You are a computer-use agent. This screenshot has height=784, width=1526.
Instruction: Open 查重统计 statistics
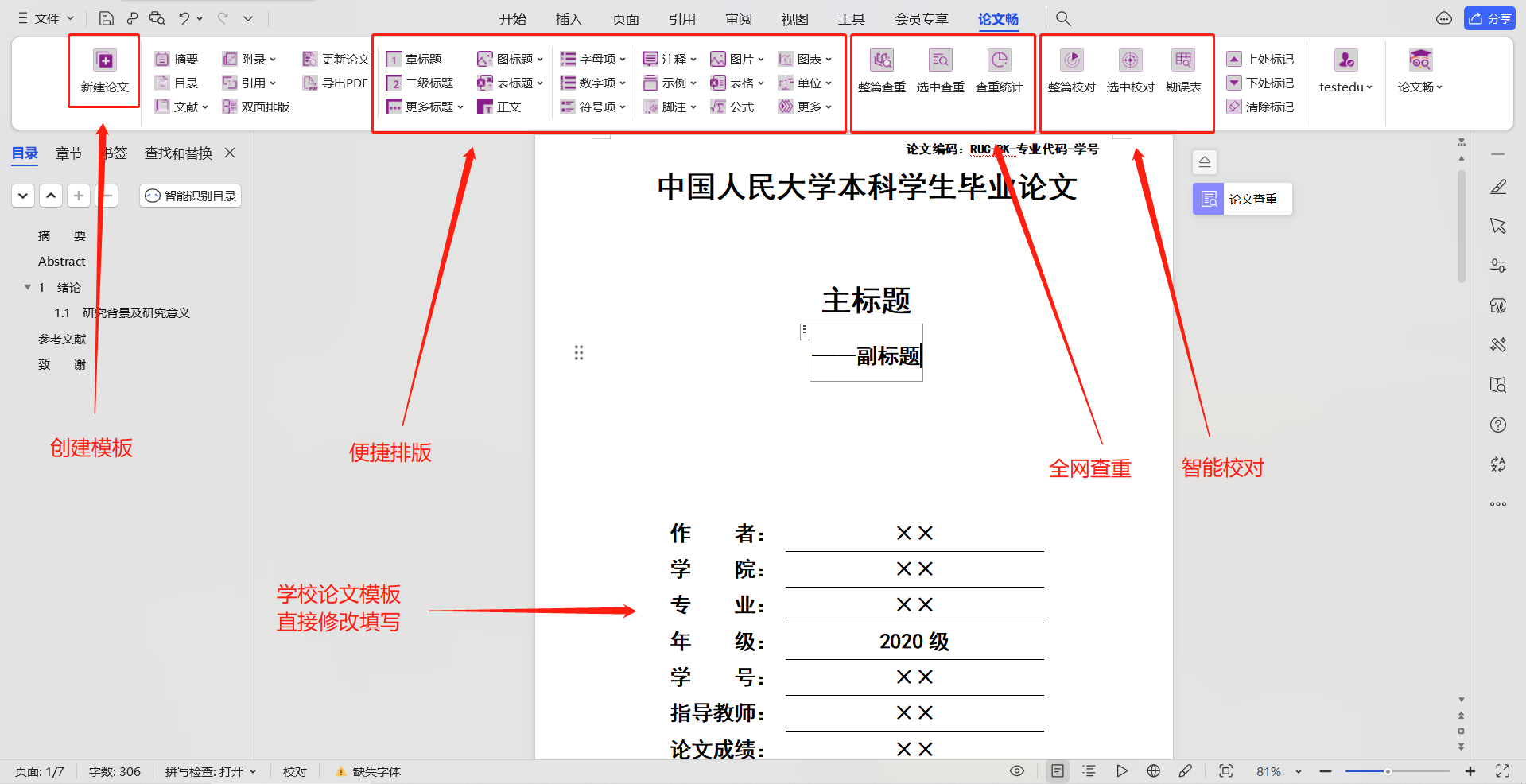pyautogui.click(x=999, y=71)
